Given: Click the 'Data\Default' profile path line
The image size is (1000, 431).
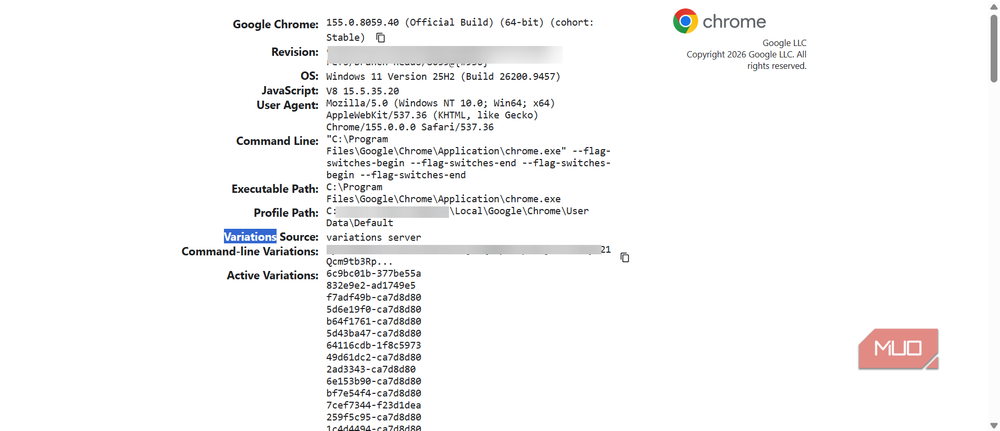Looking at the screenshot, I should pyautogui.click(x=360, y=224).
